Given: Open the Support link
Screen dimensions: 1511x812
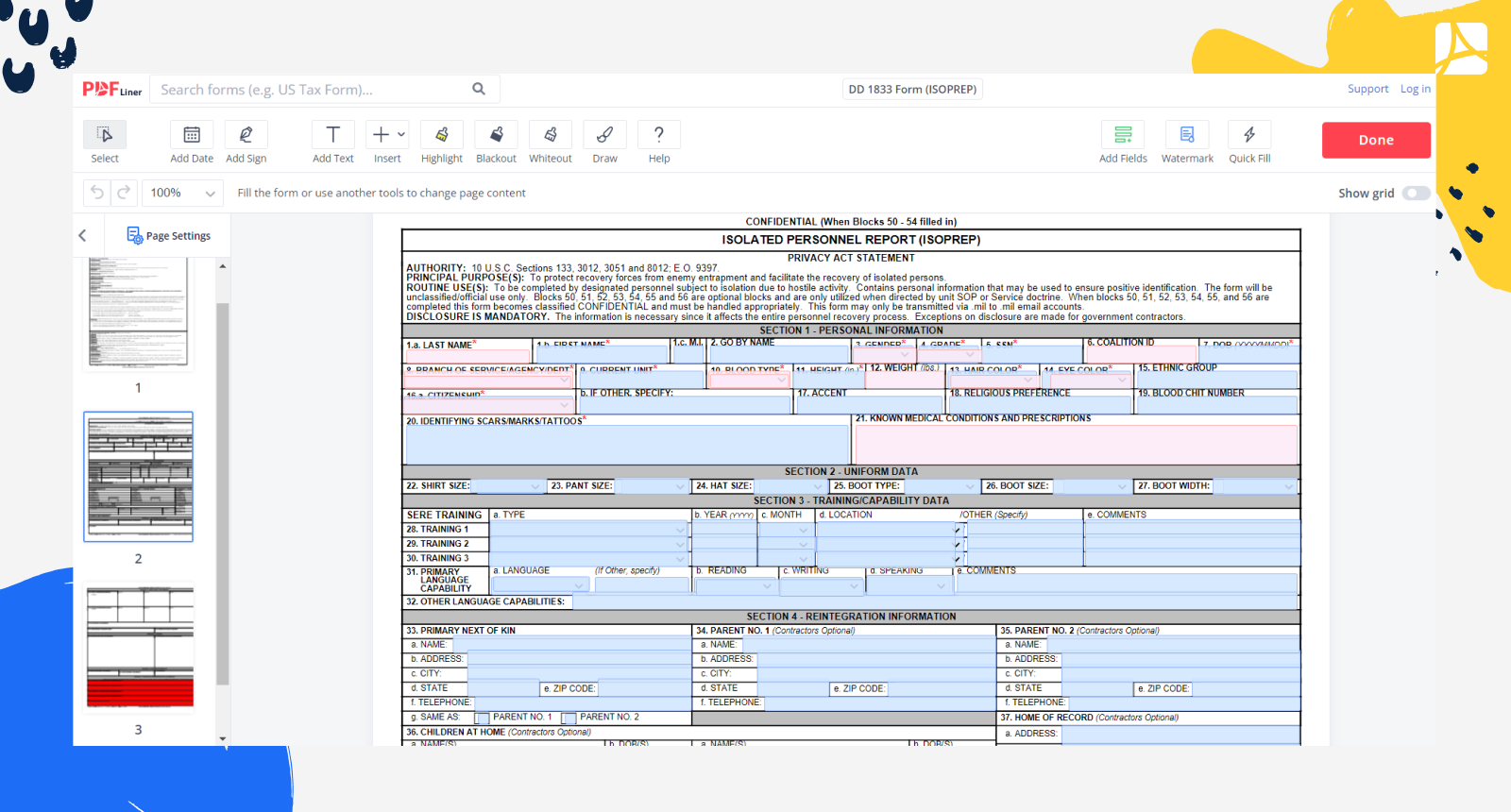Looking at the screenshot, I should [1367, 89].
